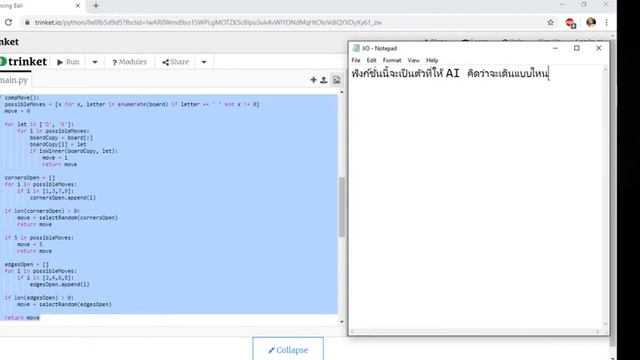Image resolution: width=640 pixels, height=360 pixels.
Task: Open Notepad View menu
Action: [413, 60]
